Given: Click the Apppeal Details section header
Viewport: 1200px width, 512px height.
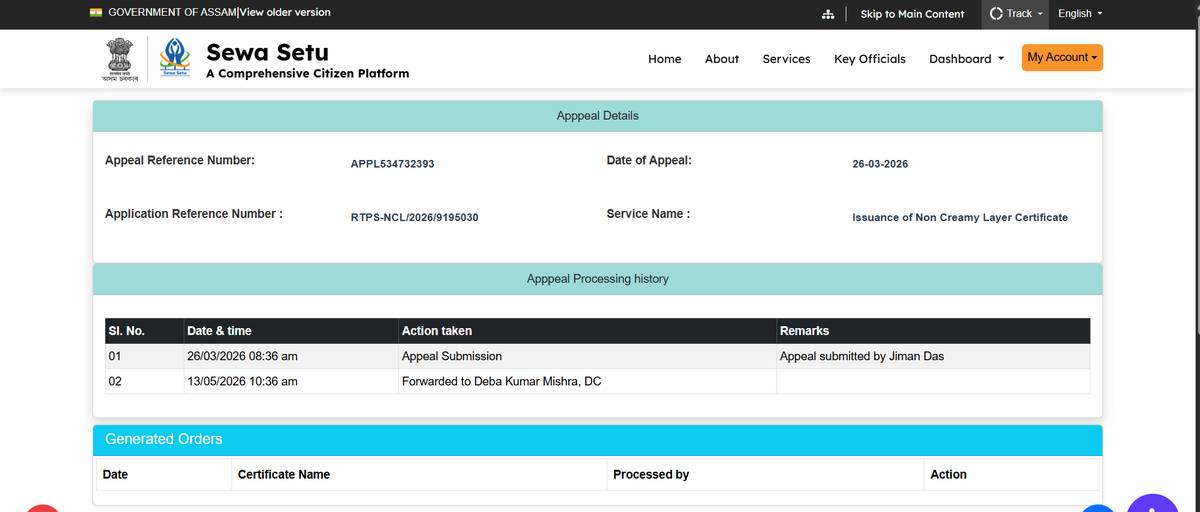Looking at the screenshot, I should tap(597, 116).
